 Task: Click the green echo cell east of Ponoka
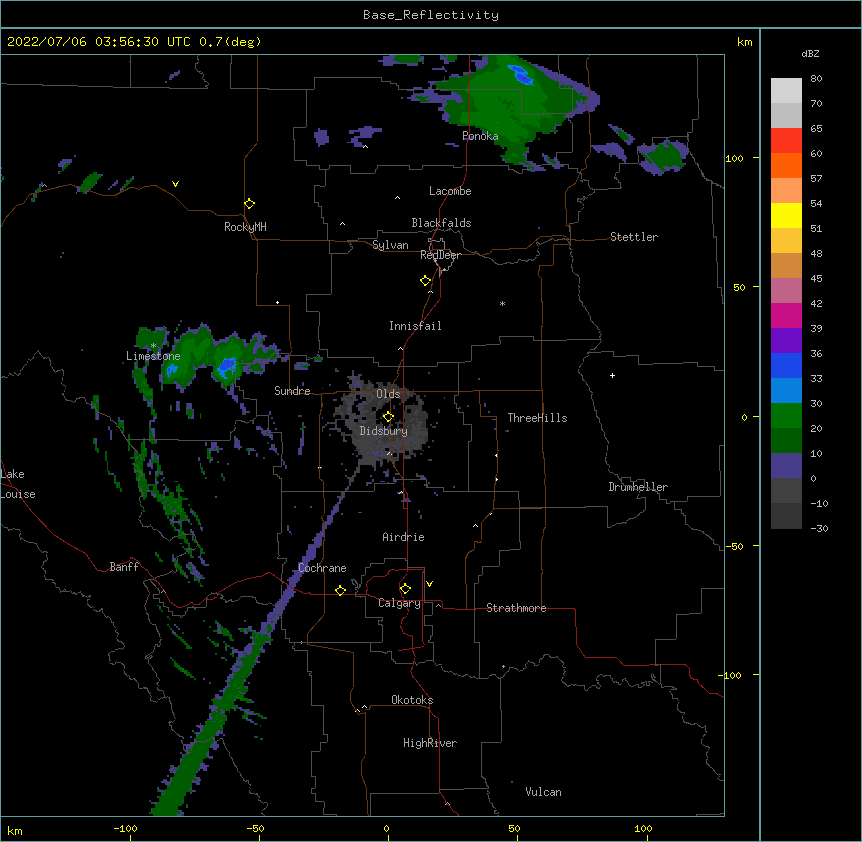(x=664, y=156)
